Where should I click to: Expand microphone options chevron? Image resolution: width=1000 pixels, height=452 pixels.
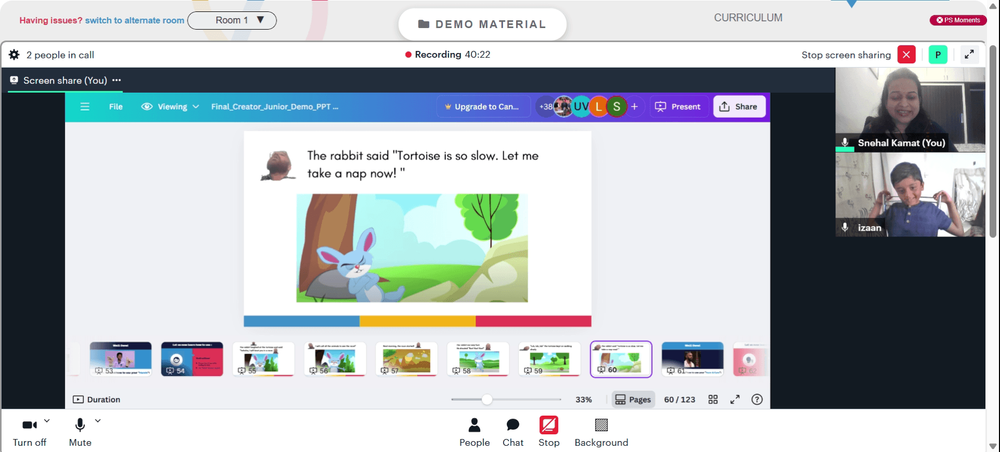point(98,421)
